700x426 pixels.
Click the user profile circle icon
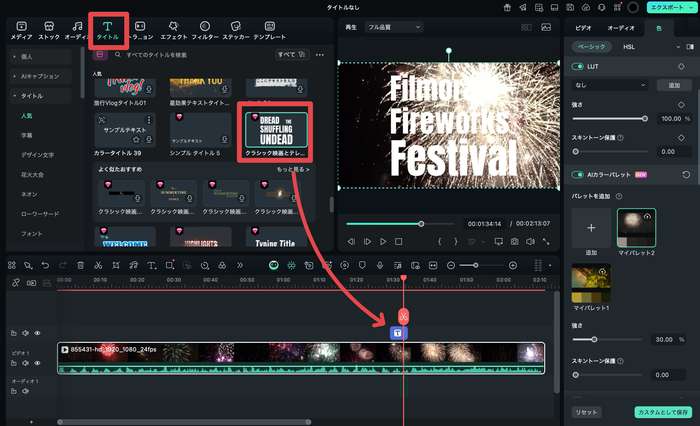point(633,8)
